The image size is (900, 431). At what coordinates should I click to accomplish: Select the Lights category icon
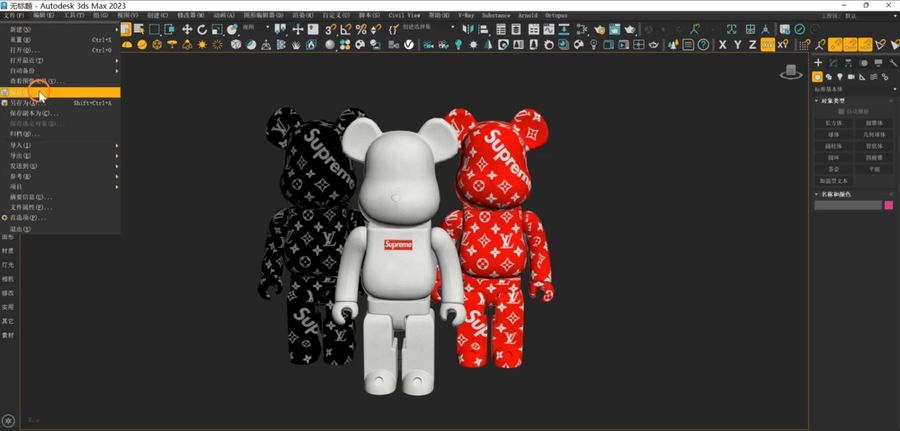coord(840,77)
